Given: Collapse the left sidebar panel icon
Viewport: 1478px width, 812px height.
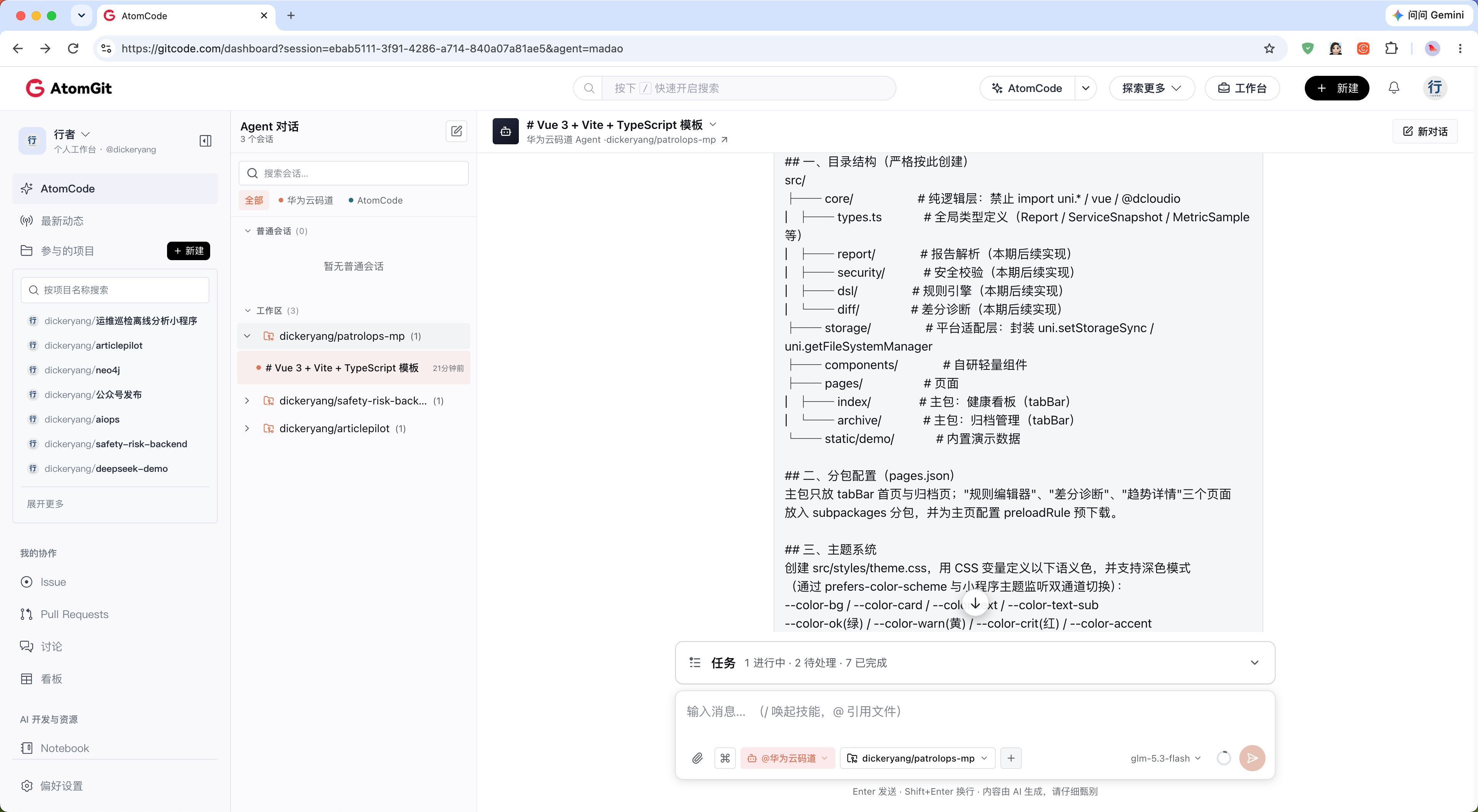Looking at the screenshot, I should click(x=206, y=141).
